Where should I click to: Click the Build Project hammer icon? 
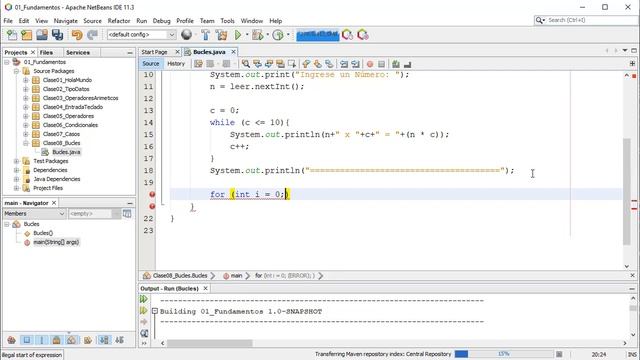click(x=205, y=35)
